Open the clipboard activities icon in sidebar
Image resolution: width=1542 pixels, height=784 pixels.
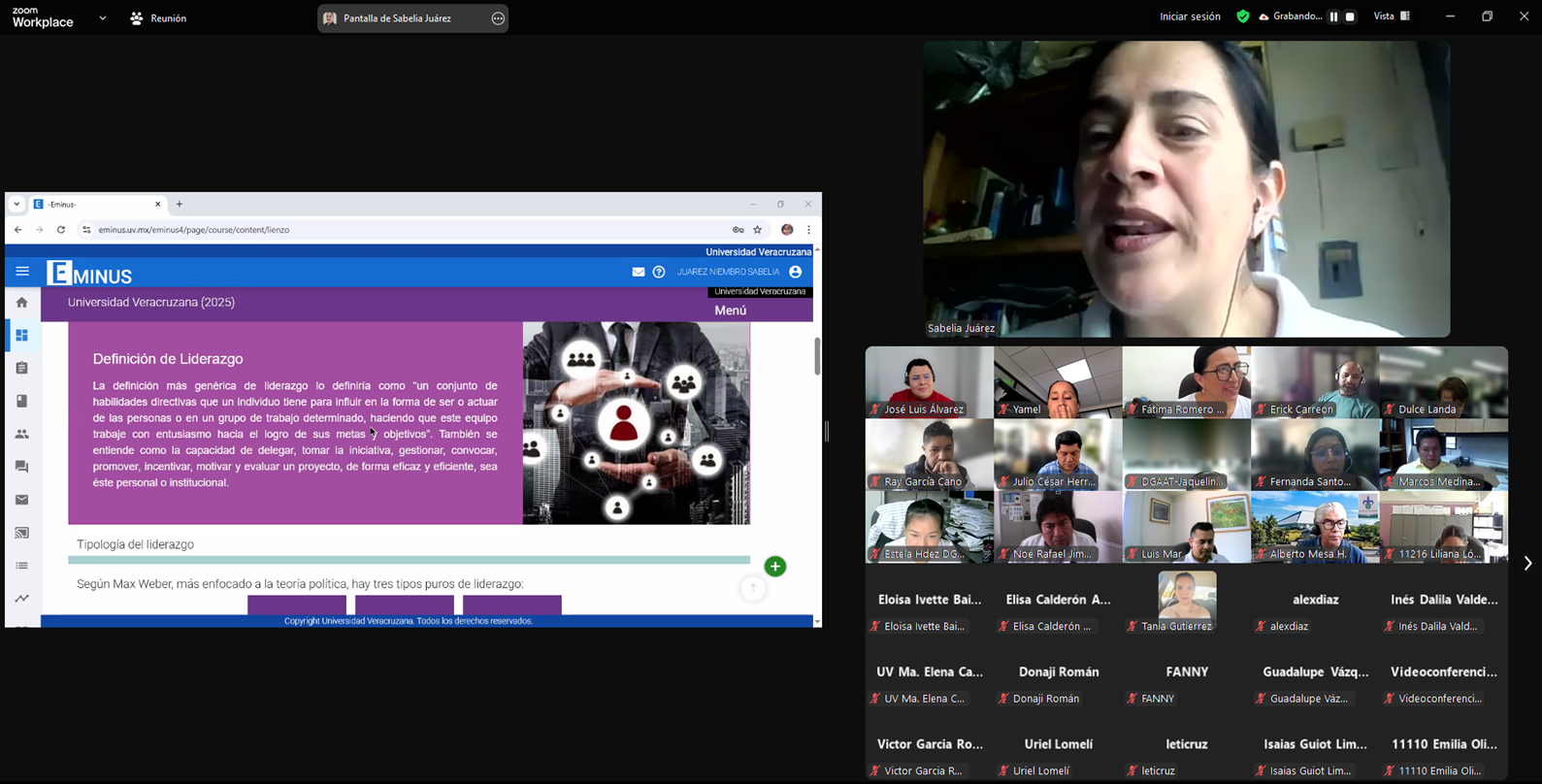point(21,368)
